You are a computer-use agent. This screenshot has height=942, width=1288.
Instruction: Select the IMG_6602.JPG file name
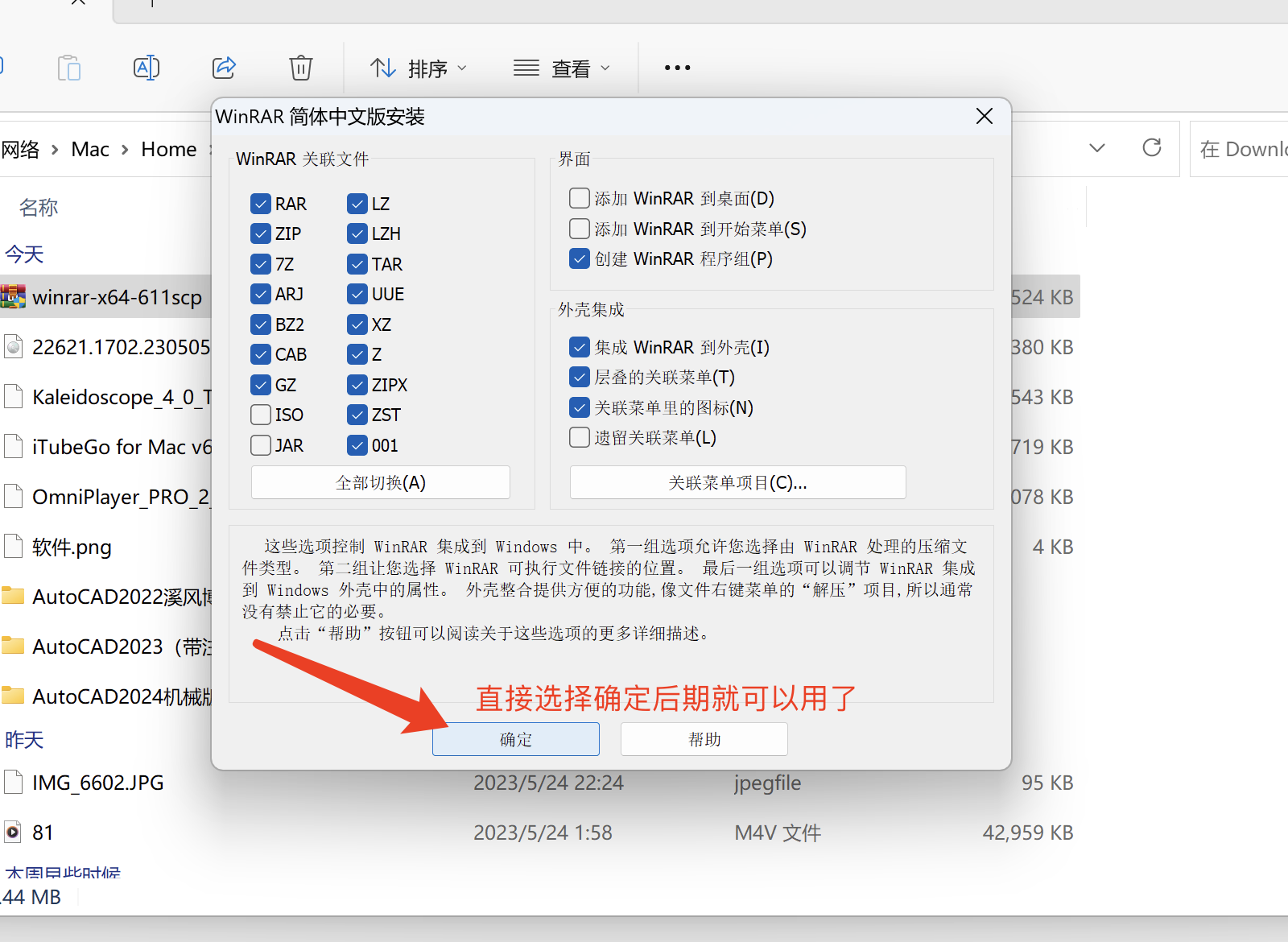tap(98, 783)
